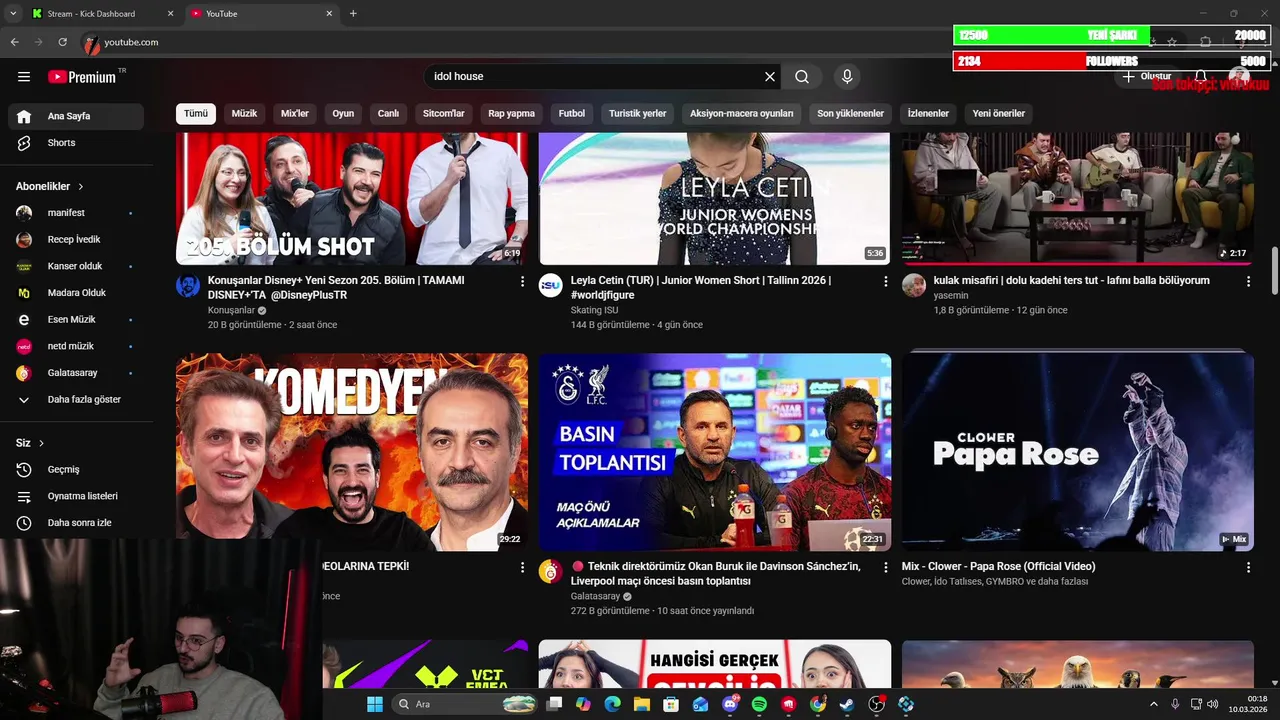Open Ana Sayfa in the sidebar
Image resolution: width=1280 pixels, height=720 pixels.
(x=76, y=116)
